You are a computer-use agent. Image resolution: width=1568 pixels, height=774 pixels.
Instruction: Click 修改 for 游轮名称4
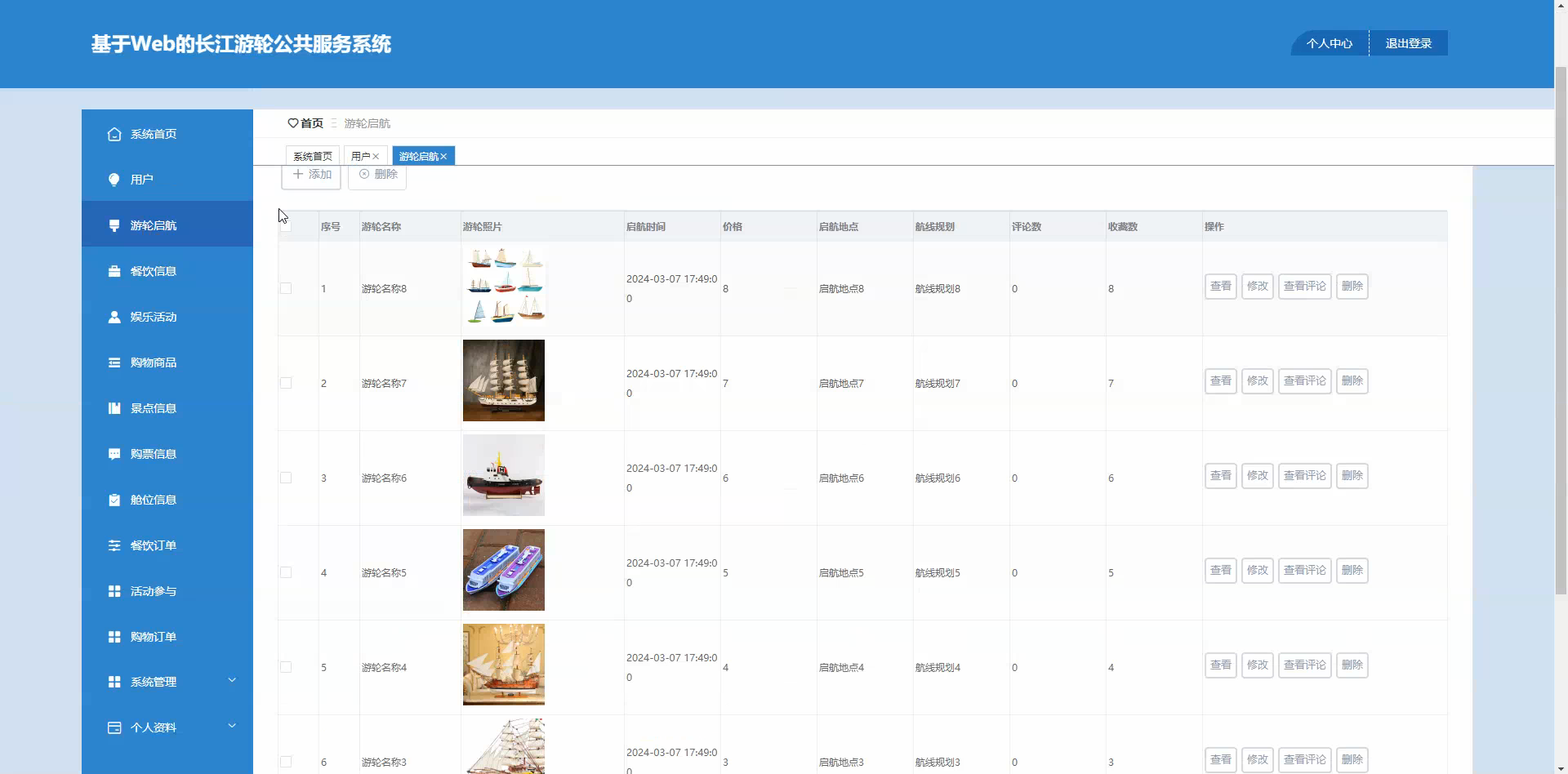point(1258,665)
